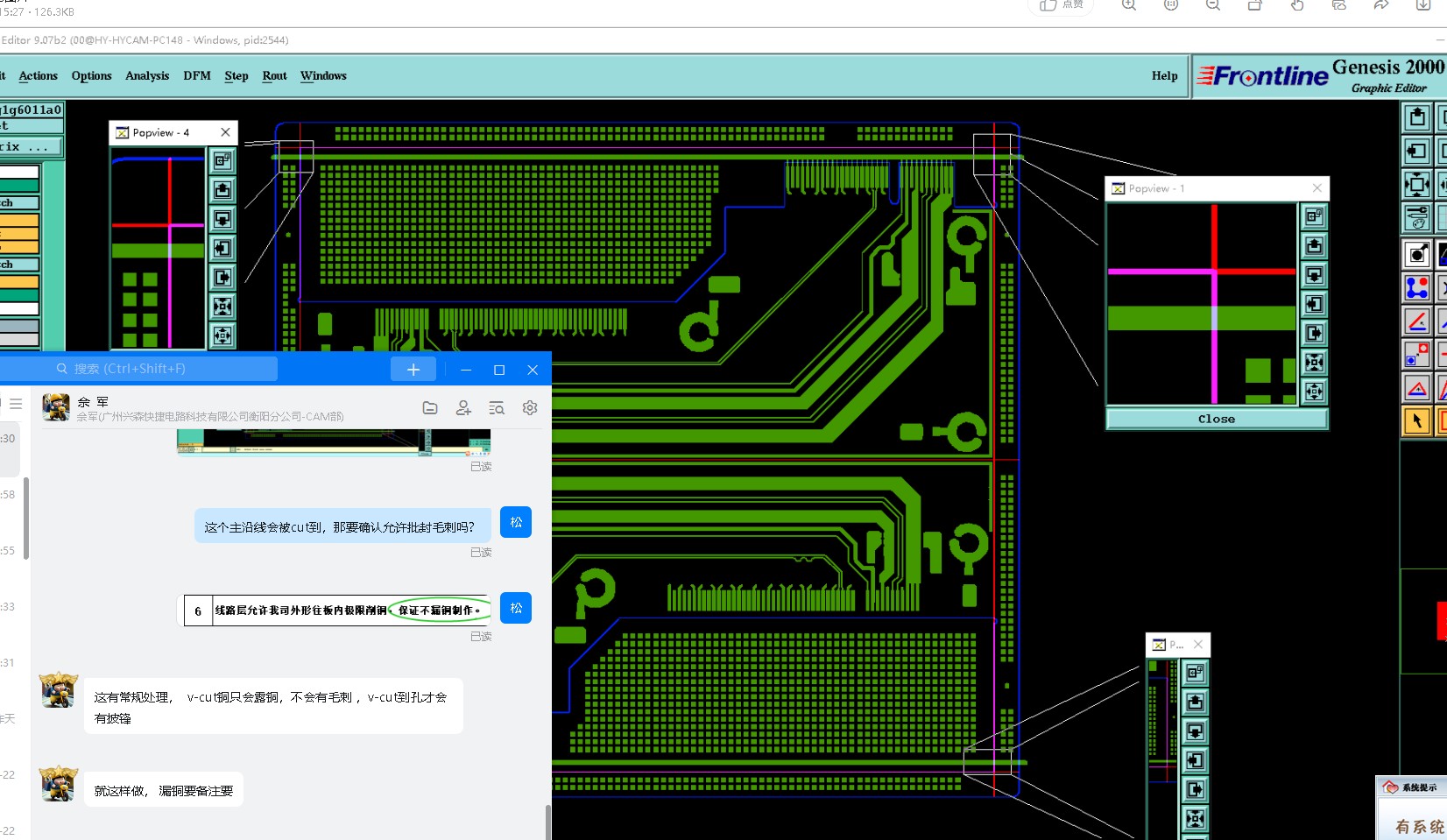Open the screenshot thumbnail in chat
Viewport: 1447px width, 840px height.
tap(334, 442)
